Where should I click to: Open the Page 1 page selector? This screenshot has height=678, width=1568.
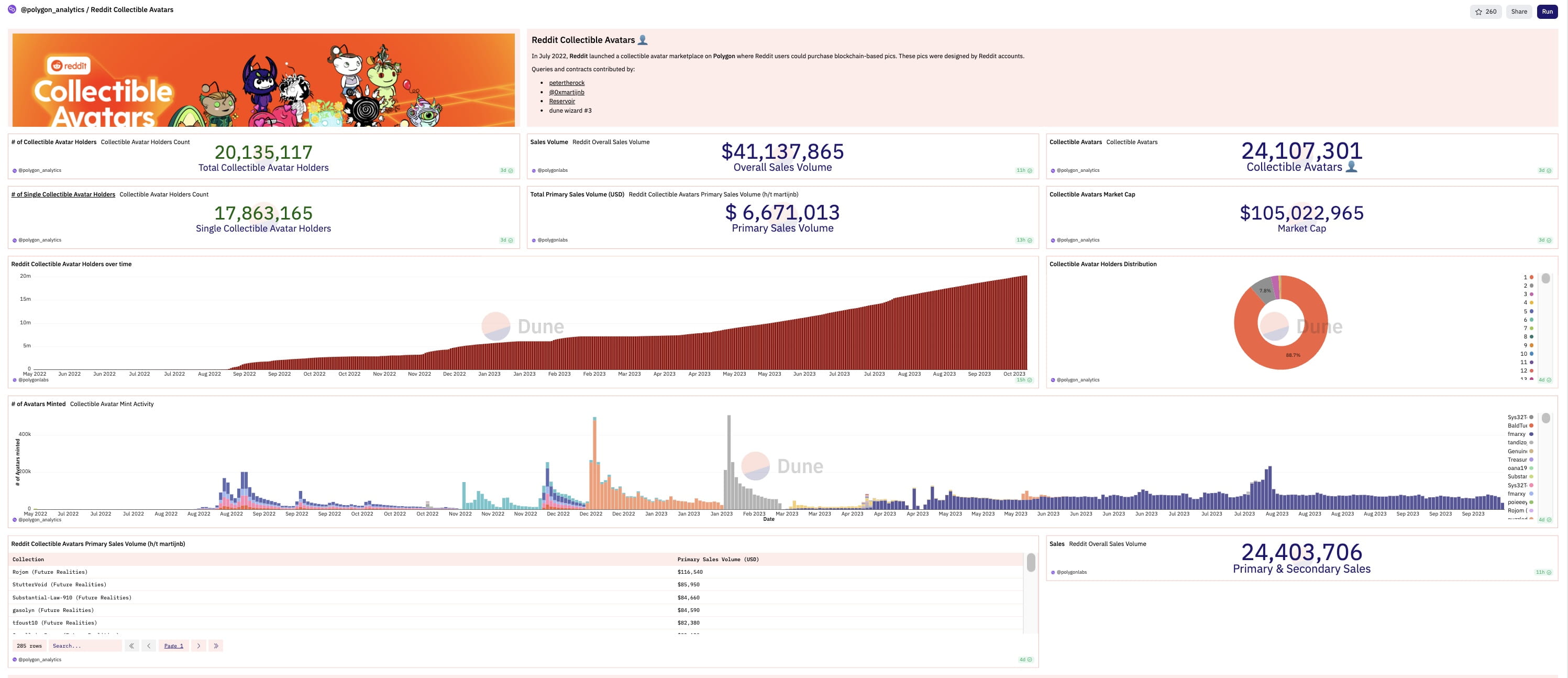point(173,646)
